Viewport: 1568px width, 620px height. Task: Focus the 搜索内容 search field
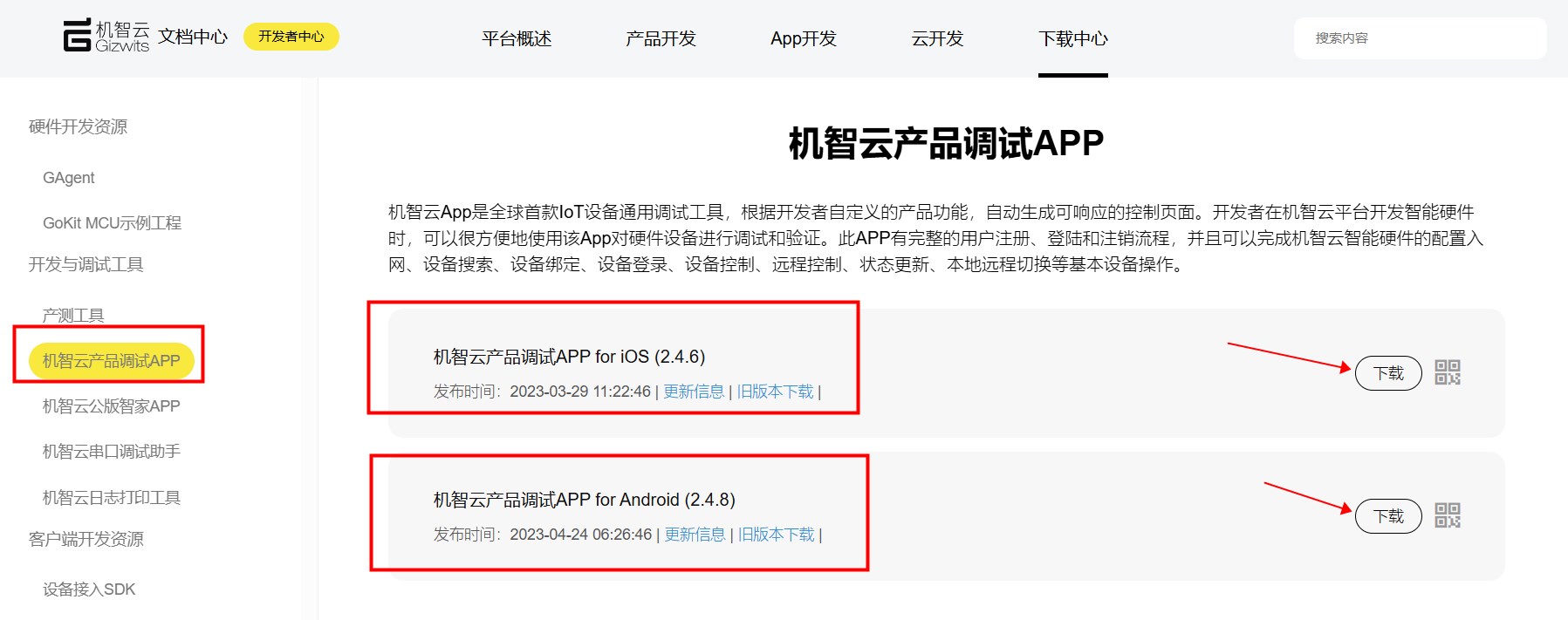[1420, 38]
